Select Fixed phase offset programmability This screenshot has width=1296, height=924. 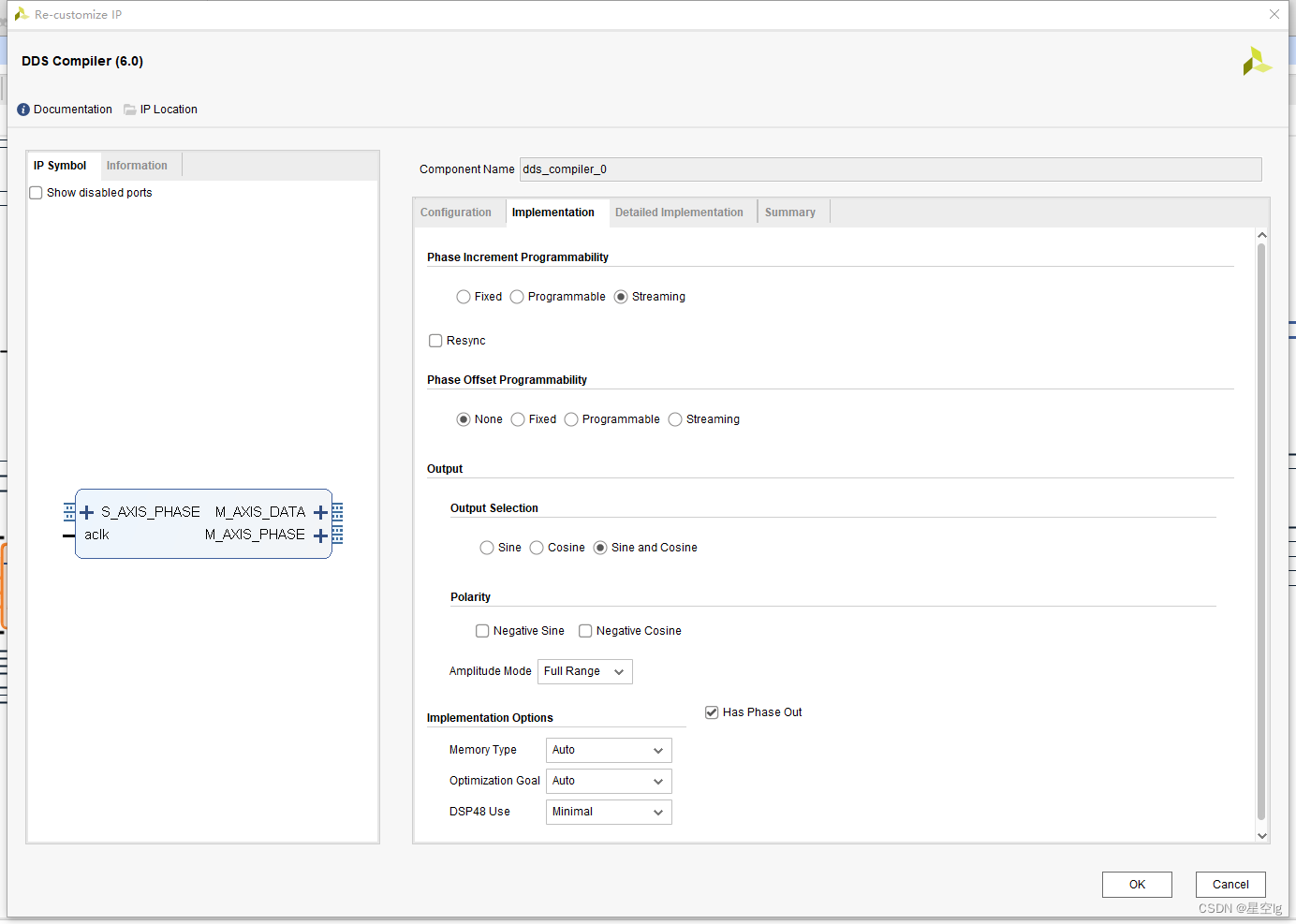pos(518,419)
